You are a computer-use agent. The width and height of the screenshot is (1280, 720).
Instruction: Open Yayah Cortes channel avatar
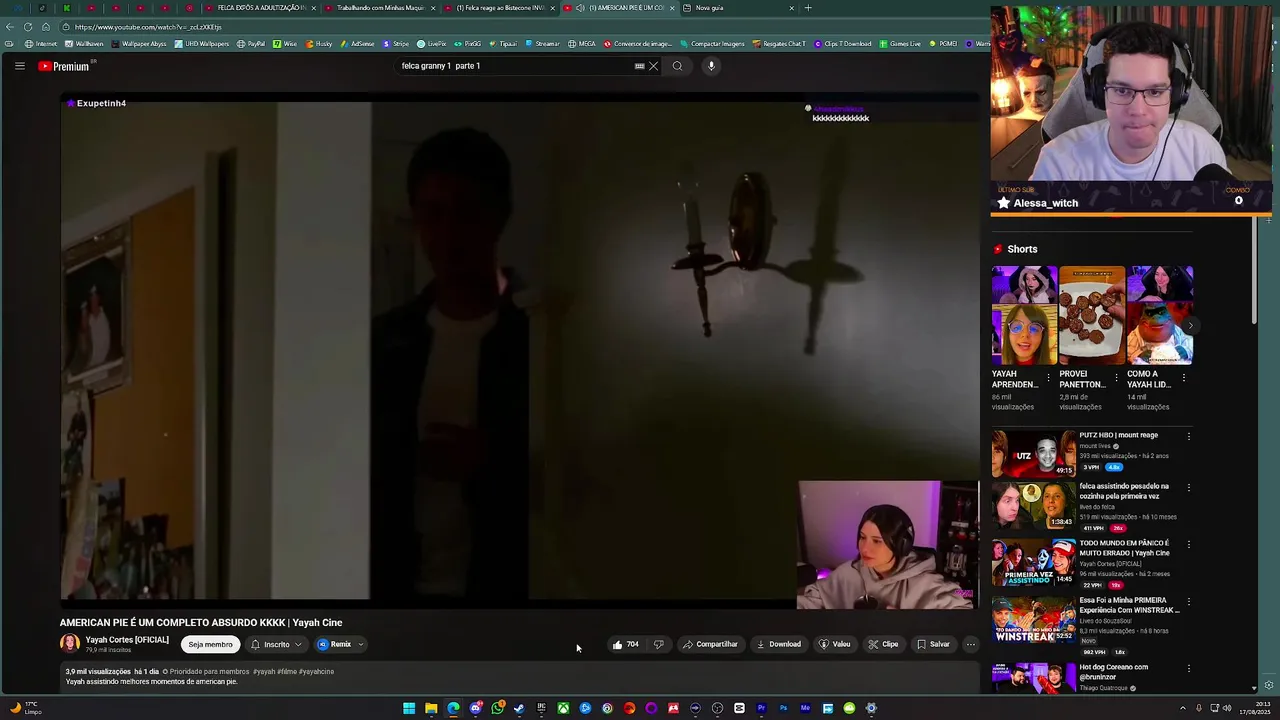70,644
